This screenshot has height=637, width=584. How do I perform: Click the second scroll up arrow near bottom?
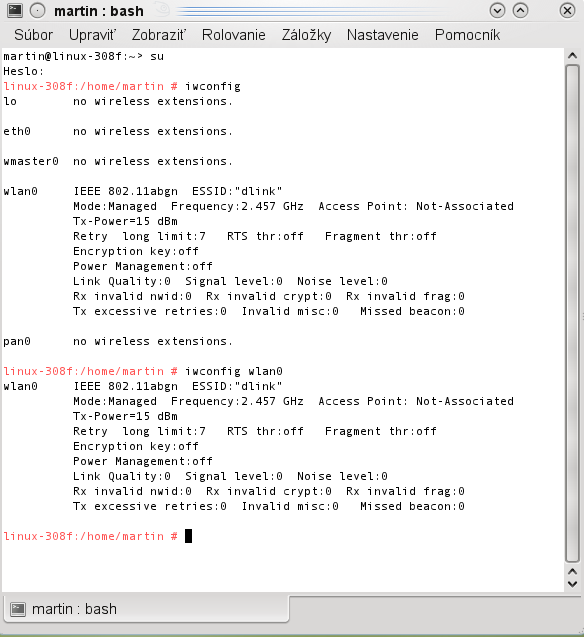point(573,572)
